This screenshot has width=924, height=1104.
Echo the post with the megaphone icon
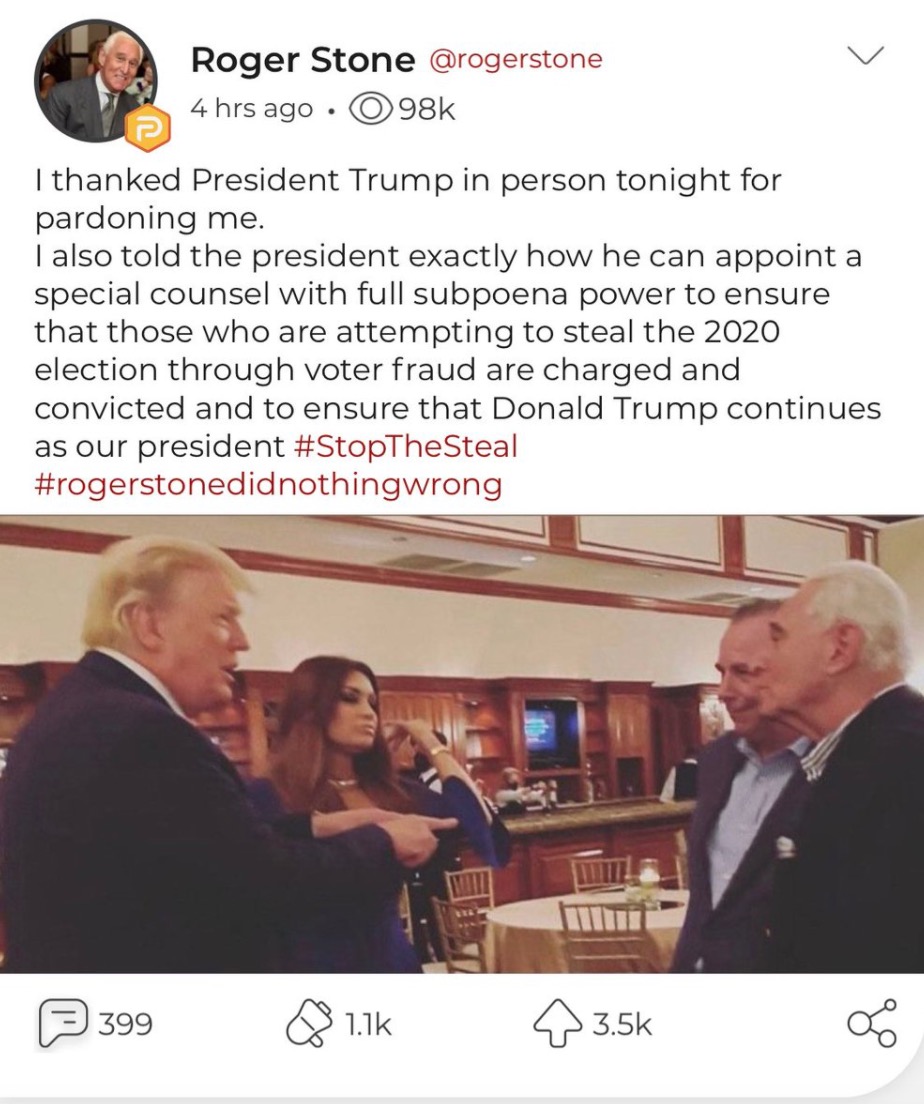tap(308, 1024)
